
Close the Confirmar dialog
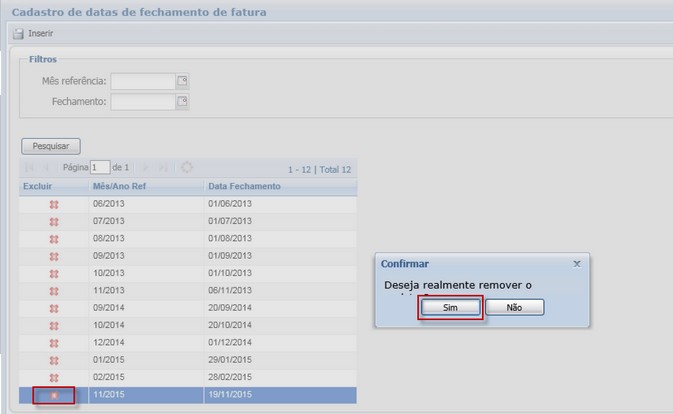pos(576,264)
